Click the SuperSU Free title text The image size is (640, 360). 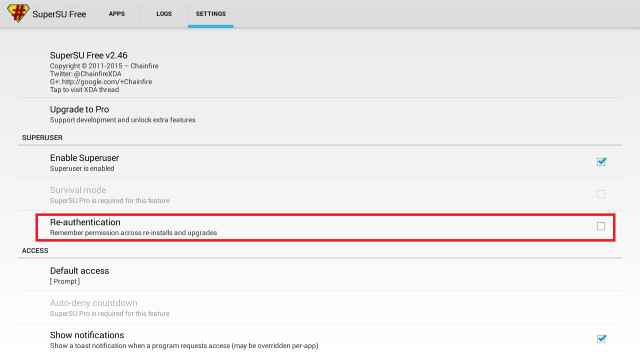[x=59, y=14]
